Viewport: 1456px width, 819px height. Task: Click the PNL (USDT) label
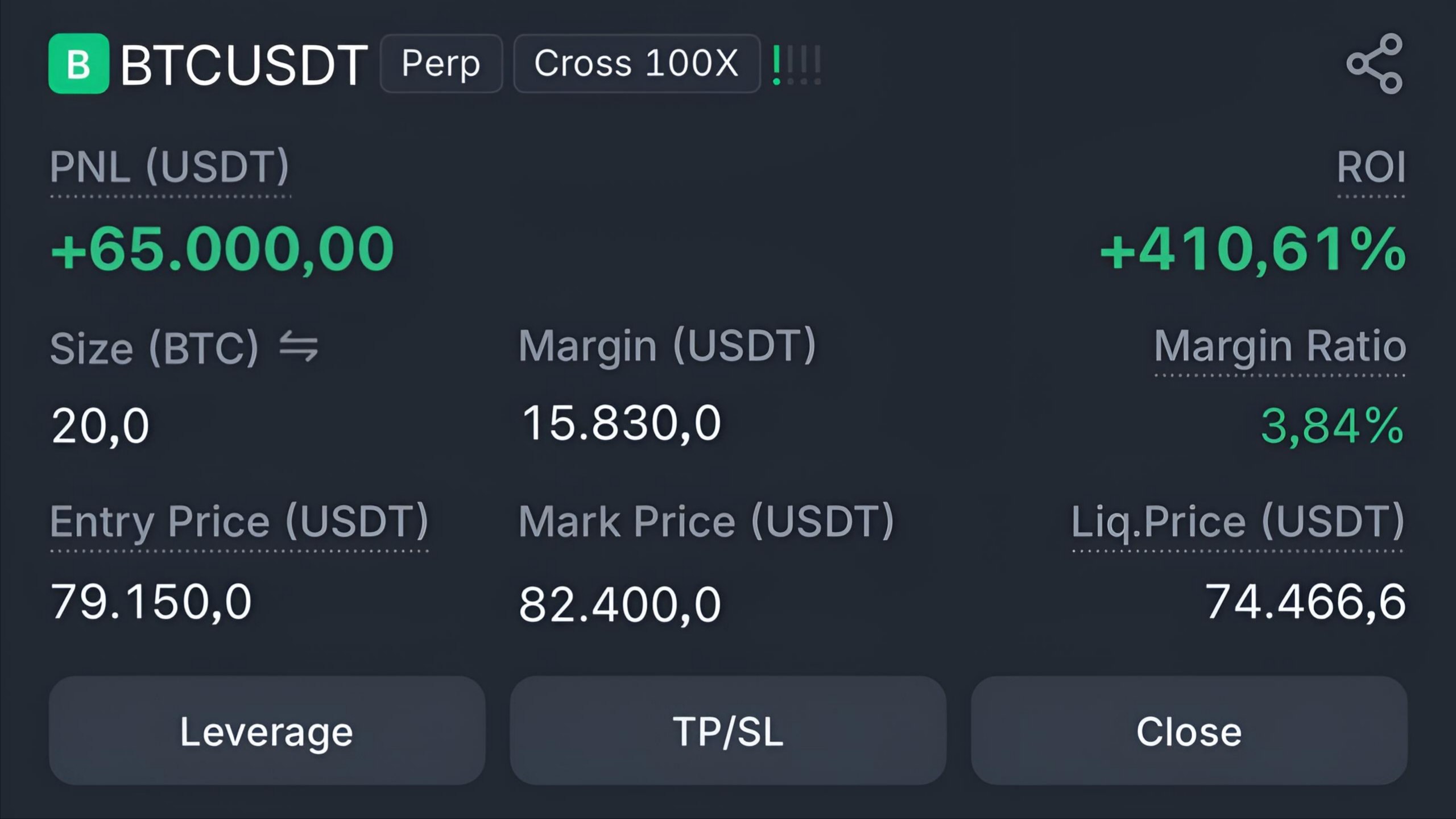169,167
